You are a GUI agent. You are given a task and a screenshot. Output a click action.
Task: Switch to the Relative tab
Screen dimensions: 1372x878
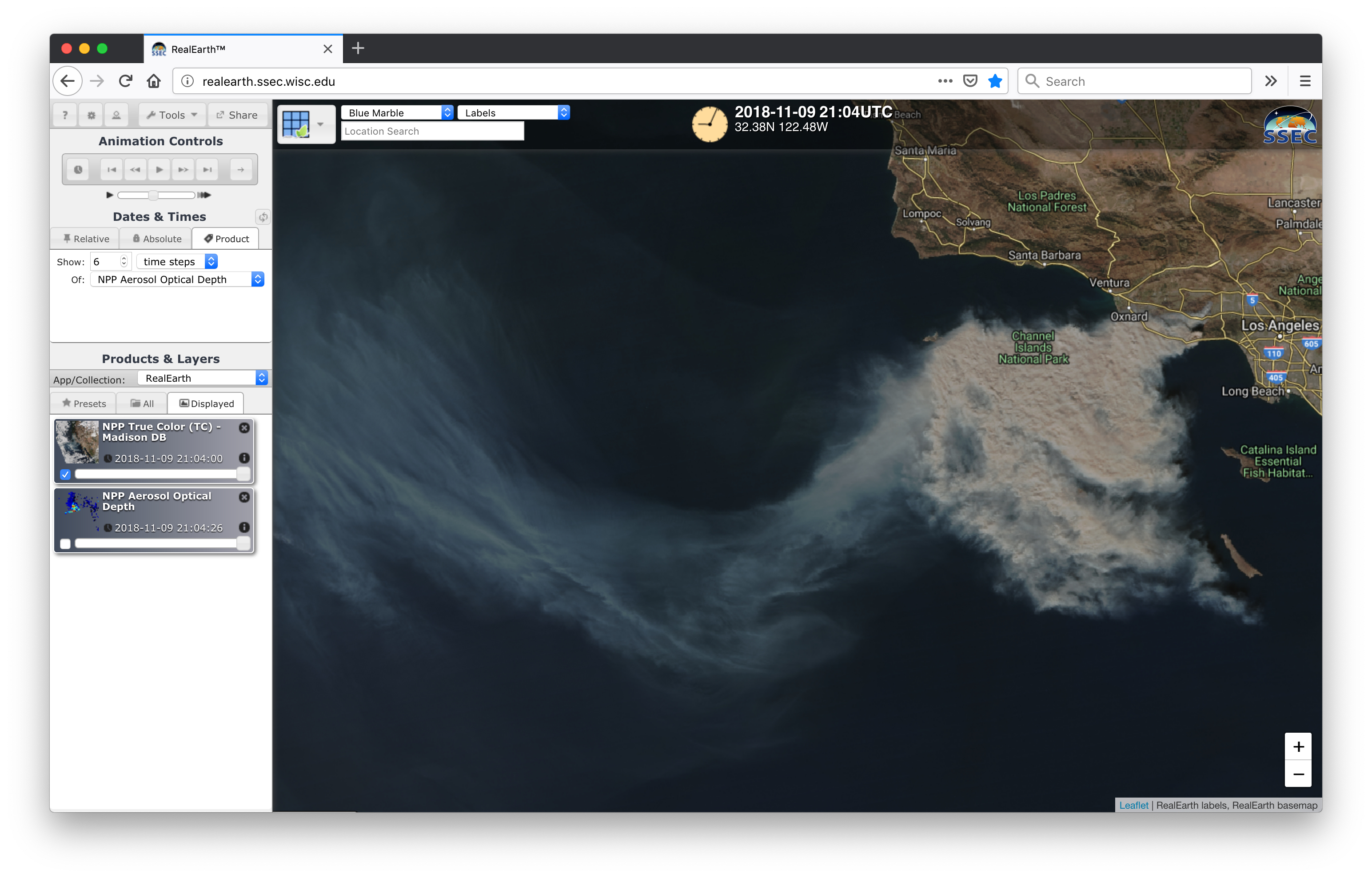click(x=85, y=239)
